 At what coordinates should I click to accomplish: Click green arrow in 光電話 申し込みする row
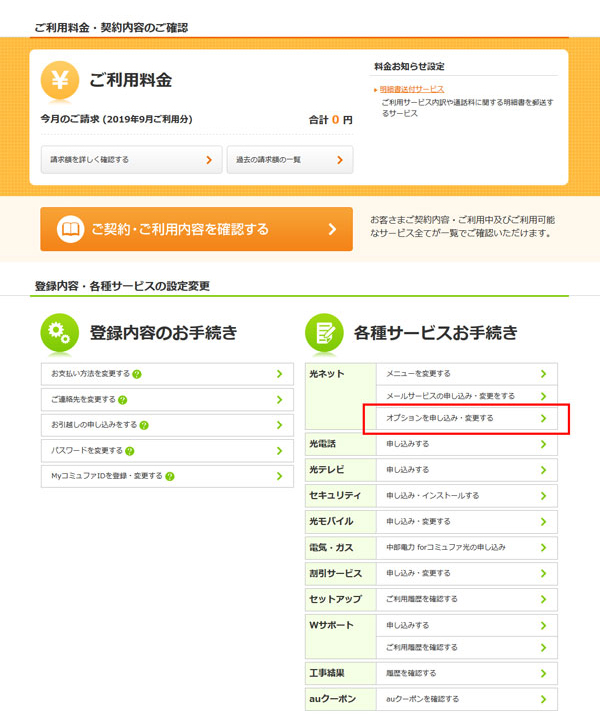[x=544, y=444]
